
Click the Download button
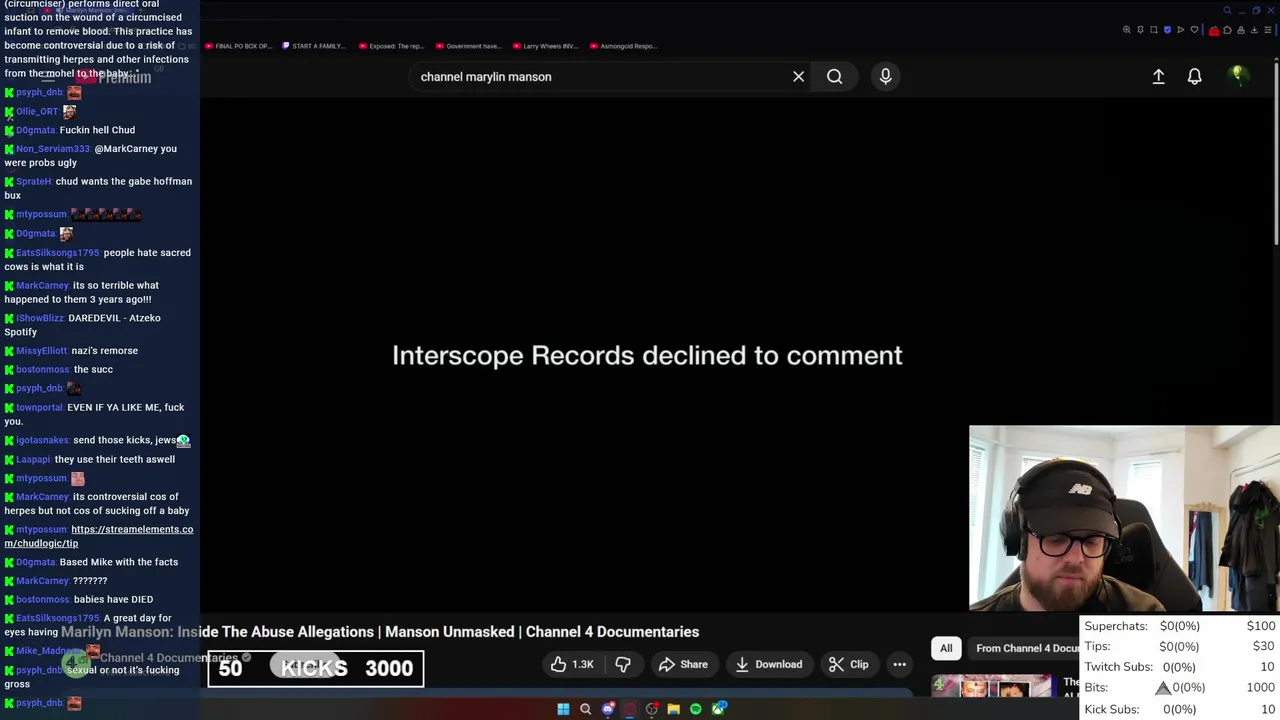click(768, 664)
